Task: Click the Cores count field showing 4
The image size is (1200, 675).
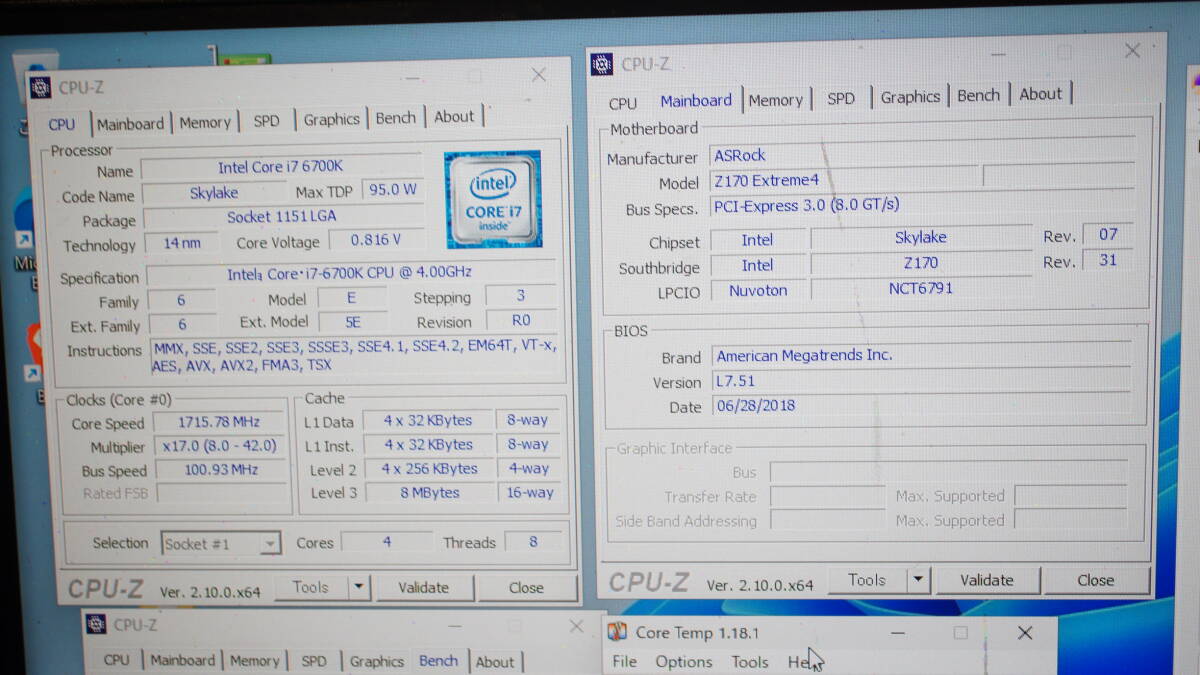Action: [x=386, y=543]
